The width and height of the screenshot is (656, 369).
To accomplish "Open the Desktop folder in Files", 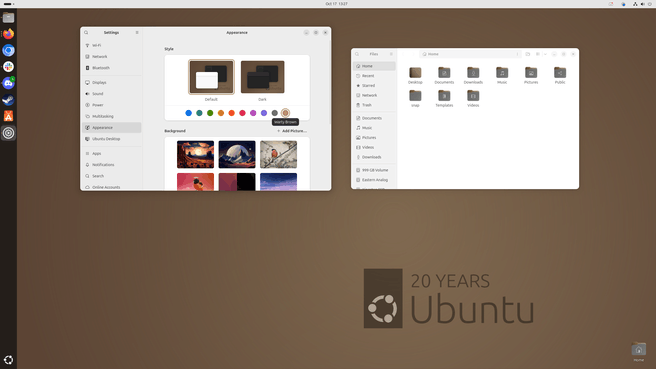I will pyautogui.click(x=415, y=73).
